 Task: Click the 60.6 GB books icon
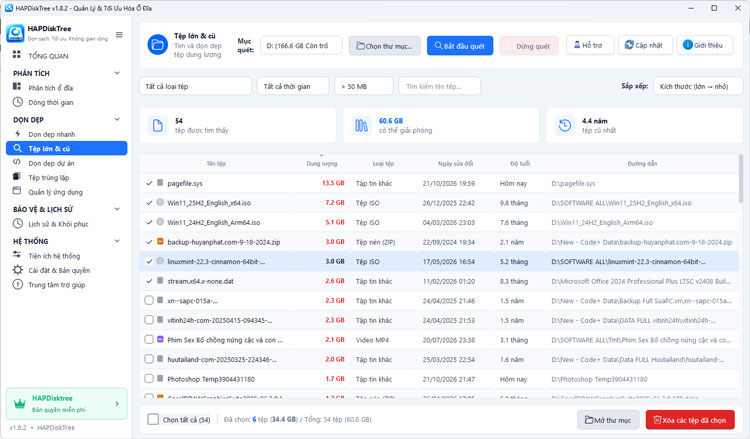point(361,125)
